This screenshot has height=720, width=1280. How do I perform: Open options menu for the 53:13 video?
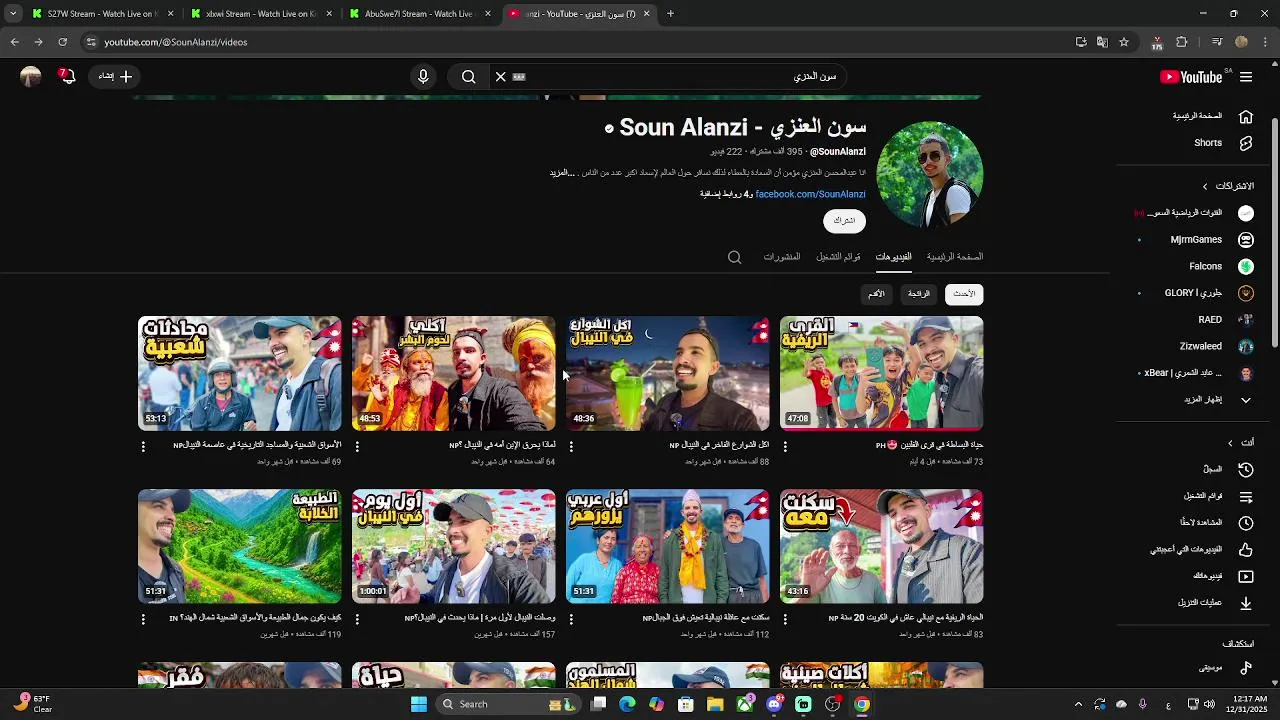click(x=143, y=447)
